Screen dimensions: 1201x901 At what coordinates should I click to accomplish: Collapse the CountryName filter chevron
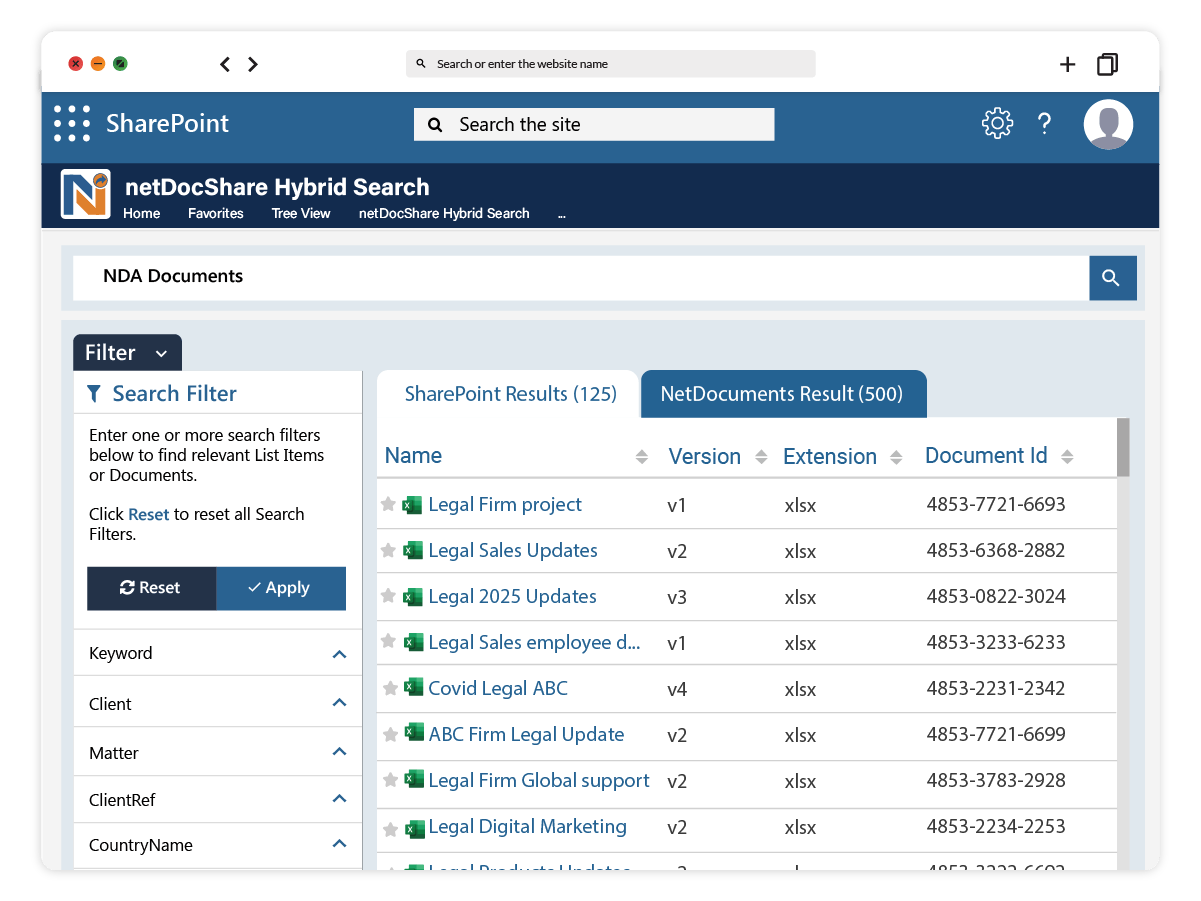339,843
